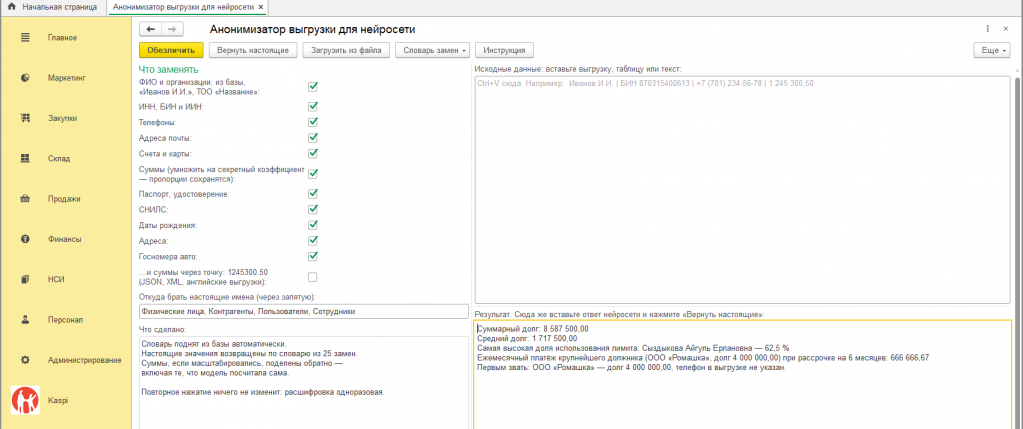Viewport: 1023px width, 429px height.
Task: Enable суммы через точку checkbox
Action: [x=313, y=277]
